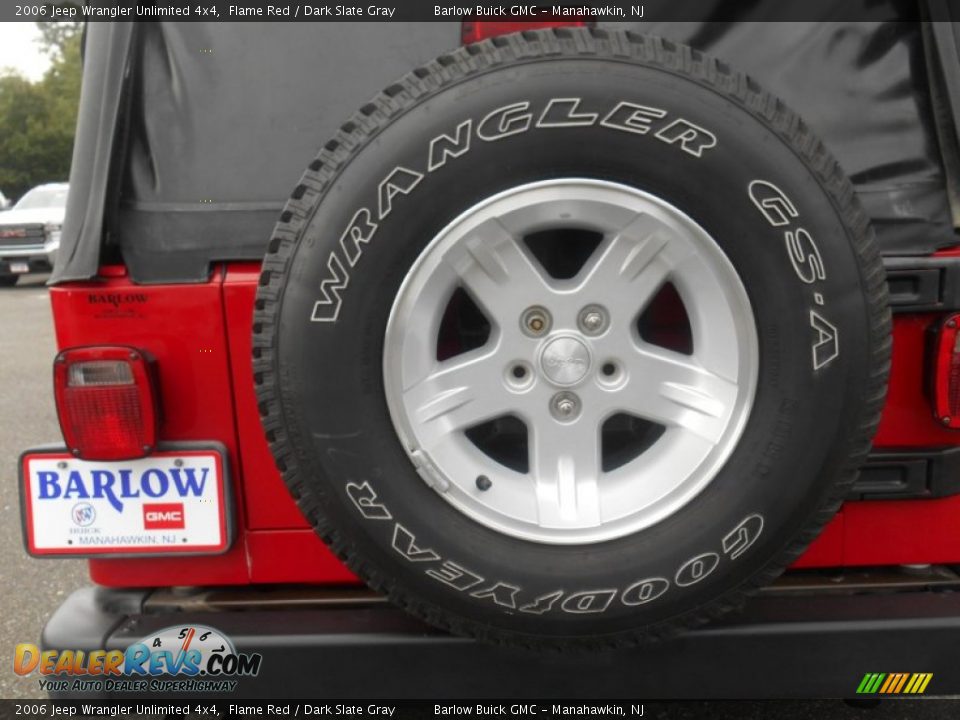Click the speedometer gauge in DealerRevs logo
Screen dimensions: 960x720
pyautogui.click(x=186, y=640)
